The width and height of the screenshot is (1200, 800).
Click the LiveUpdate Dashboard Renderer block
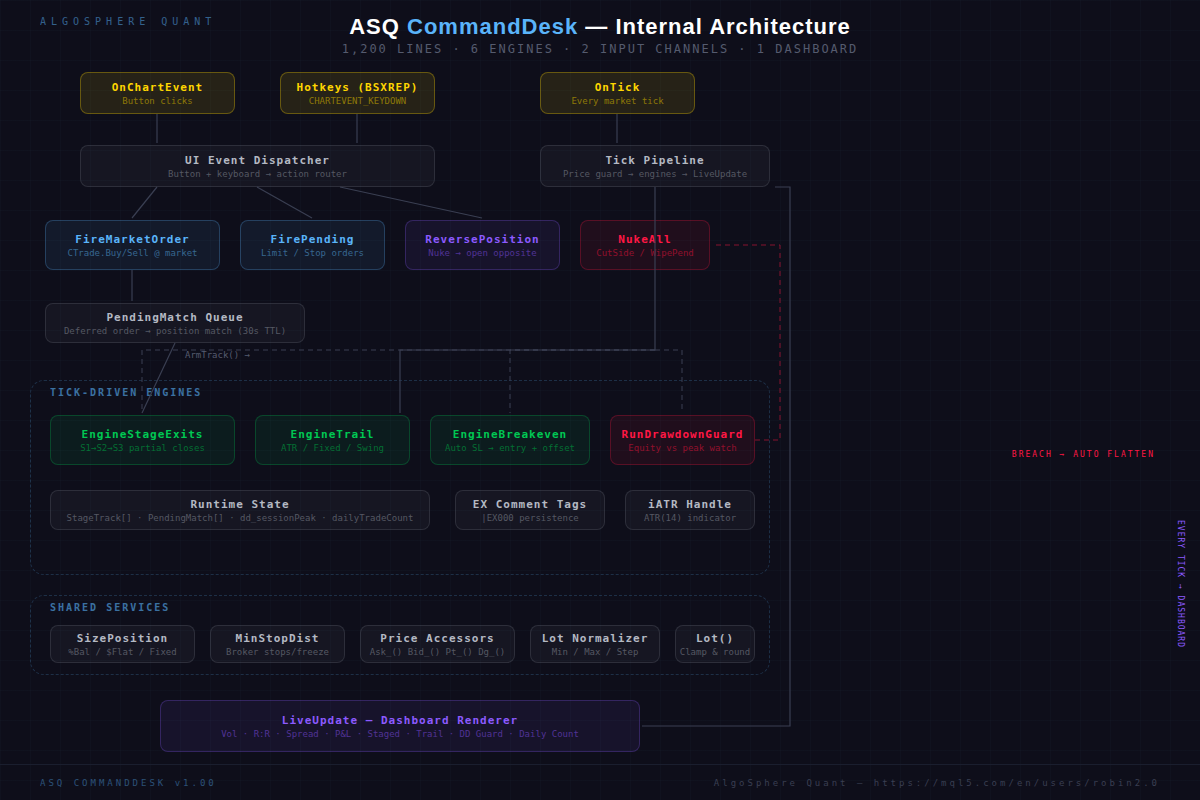(x=400, y=726)
